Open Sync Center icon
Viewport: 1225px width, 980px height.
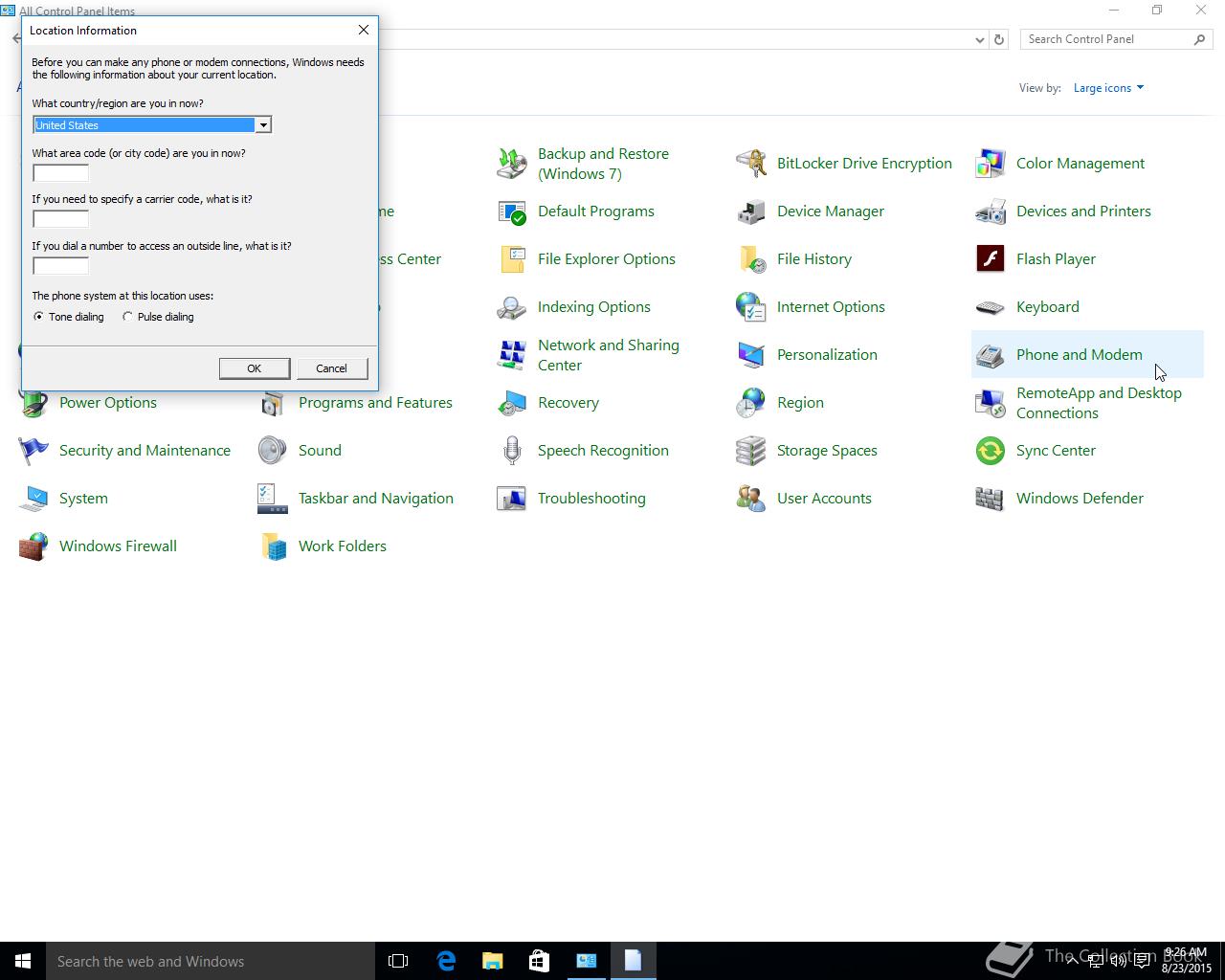tap(991, 451)
